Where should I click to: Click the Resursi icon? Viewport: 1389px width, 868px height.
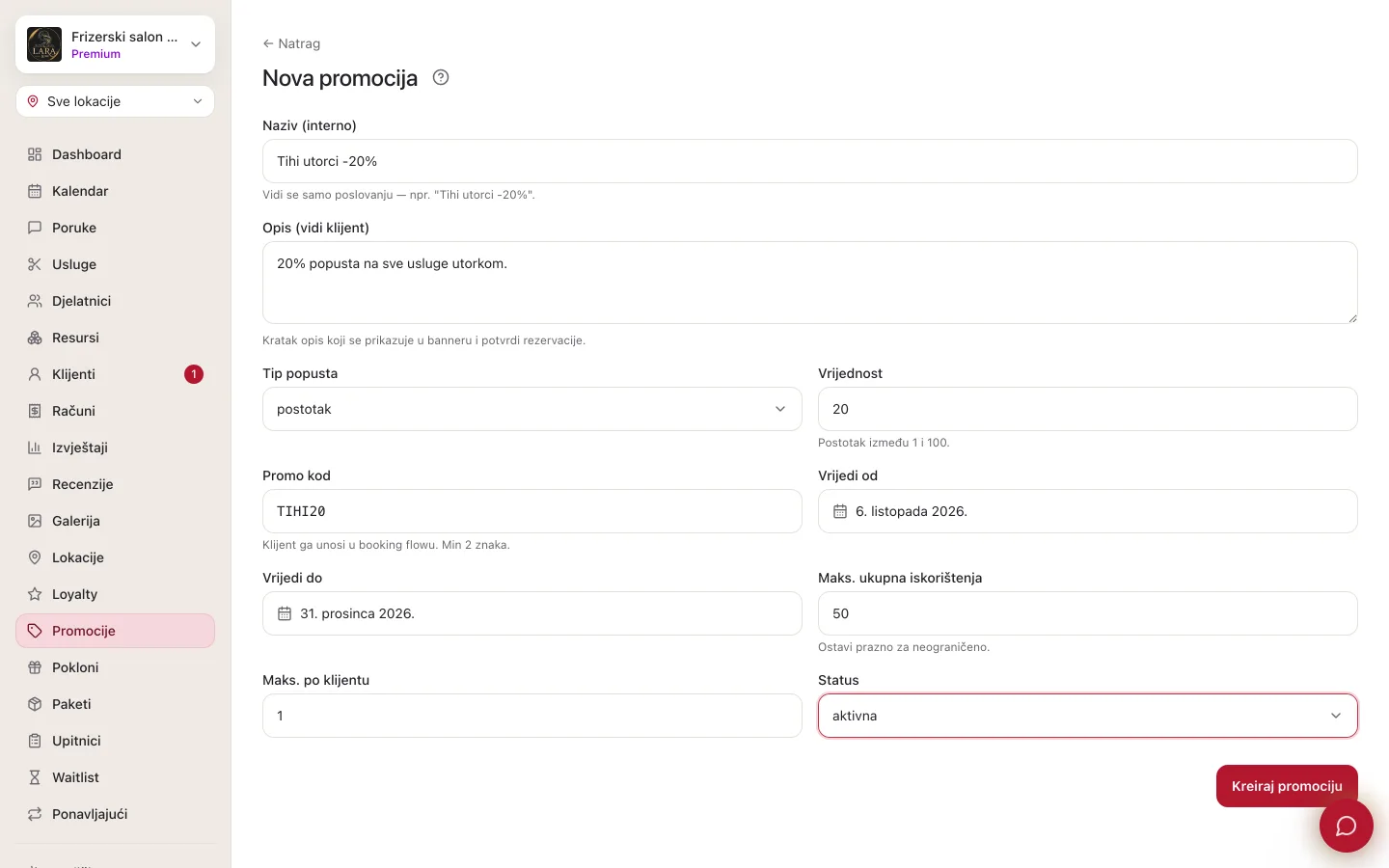click(x=35, y=338)
